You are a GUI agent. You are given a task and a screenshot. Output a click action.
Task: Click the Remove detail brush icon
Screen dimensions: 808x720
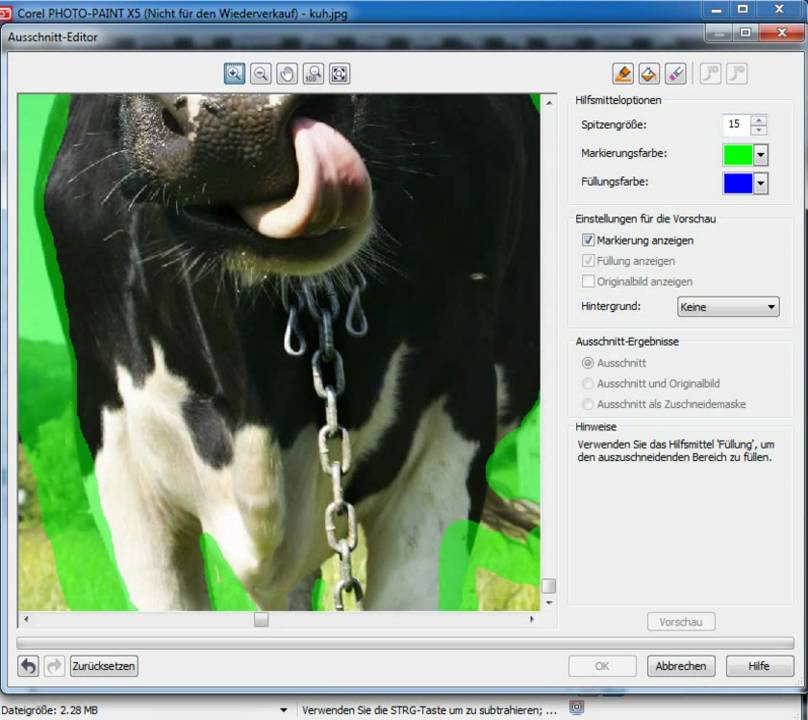(737, 74)
